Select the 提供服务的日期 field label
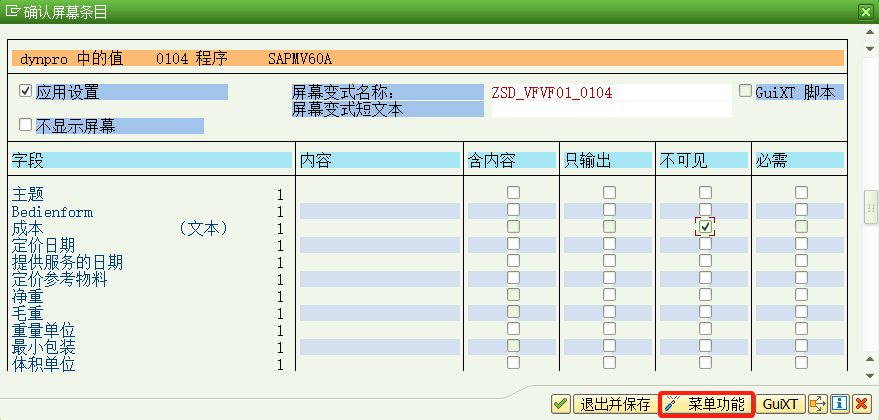This screenshot has height=420, width=879. click(67, 262)
